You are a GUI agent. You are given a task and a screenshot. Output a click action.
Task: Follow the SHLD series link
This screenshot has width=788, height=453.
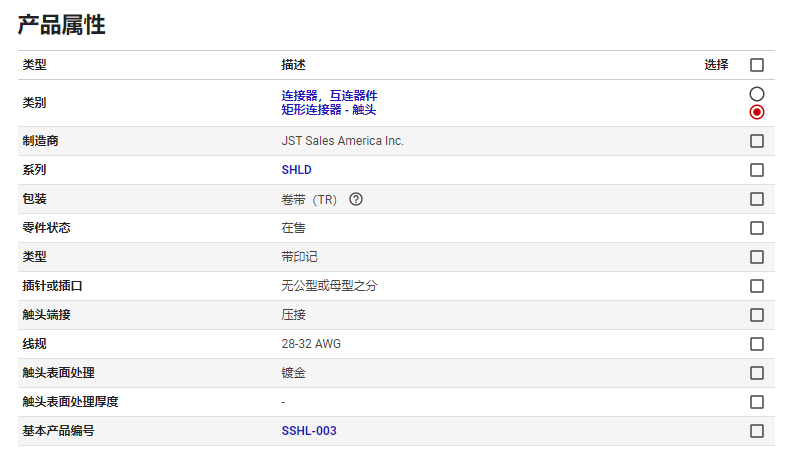296,170
